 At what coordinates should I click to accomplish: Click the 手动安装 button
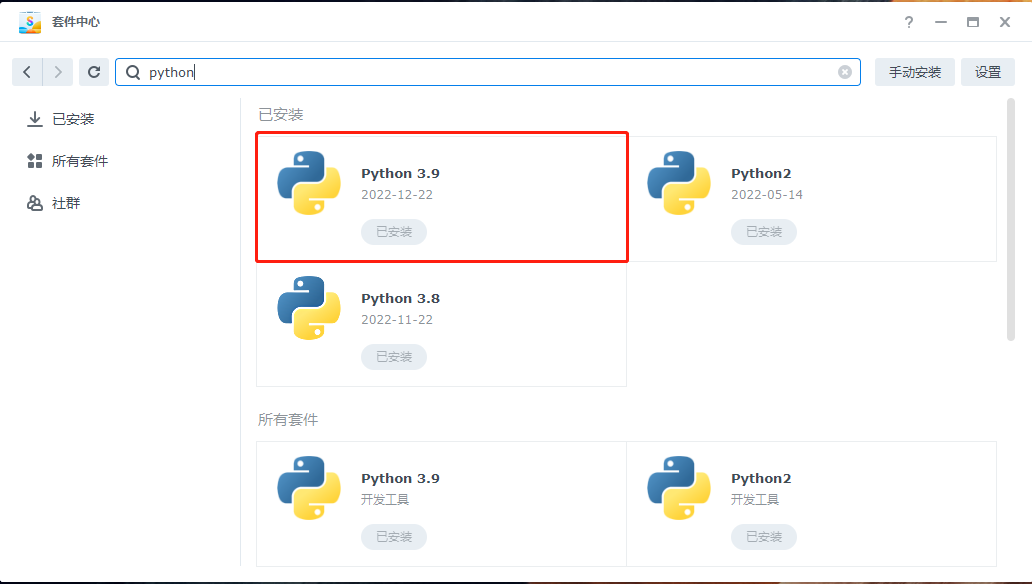tap(914, 72)
